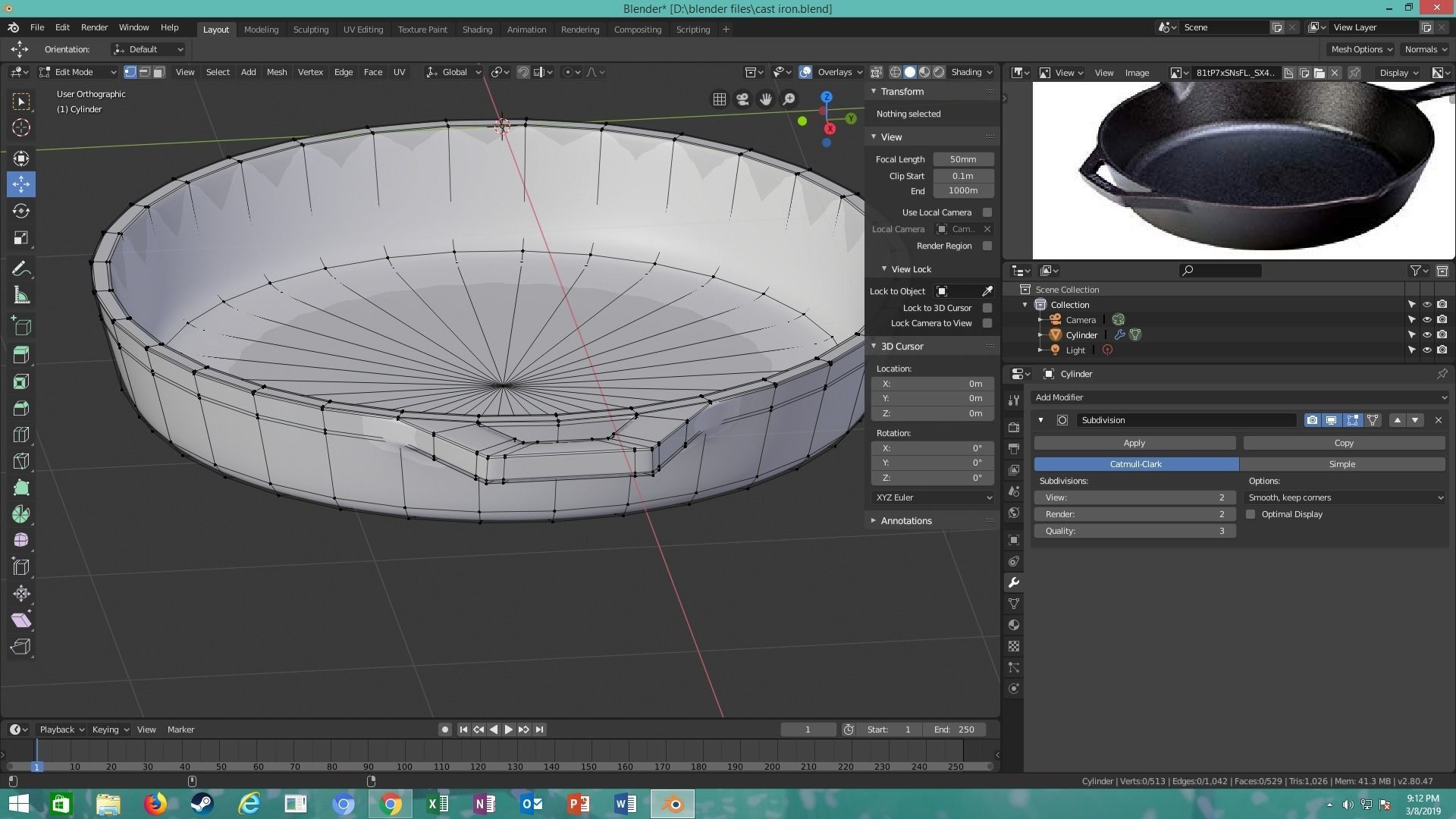Open Global transform orientation dropdown

[x=453, y=72]
